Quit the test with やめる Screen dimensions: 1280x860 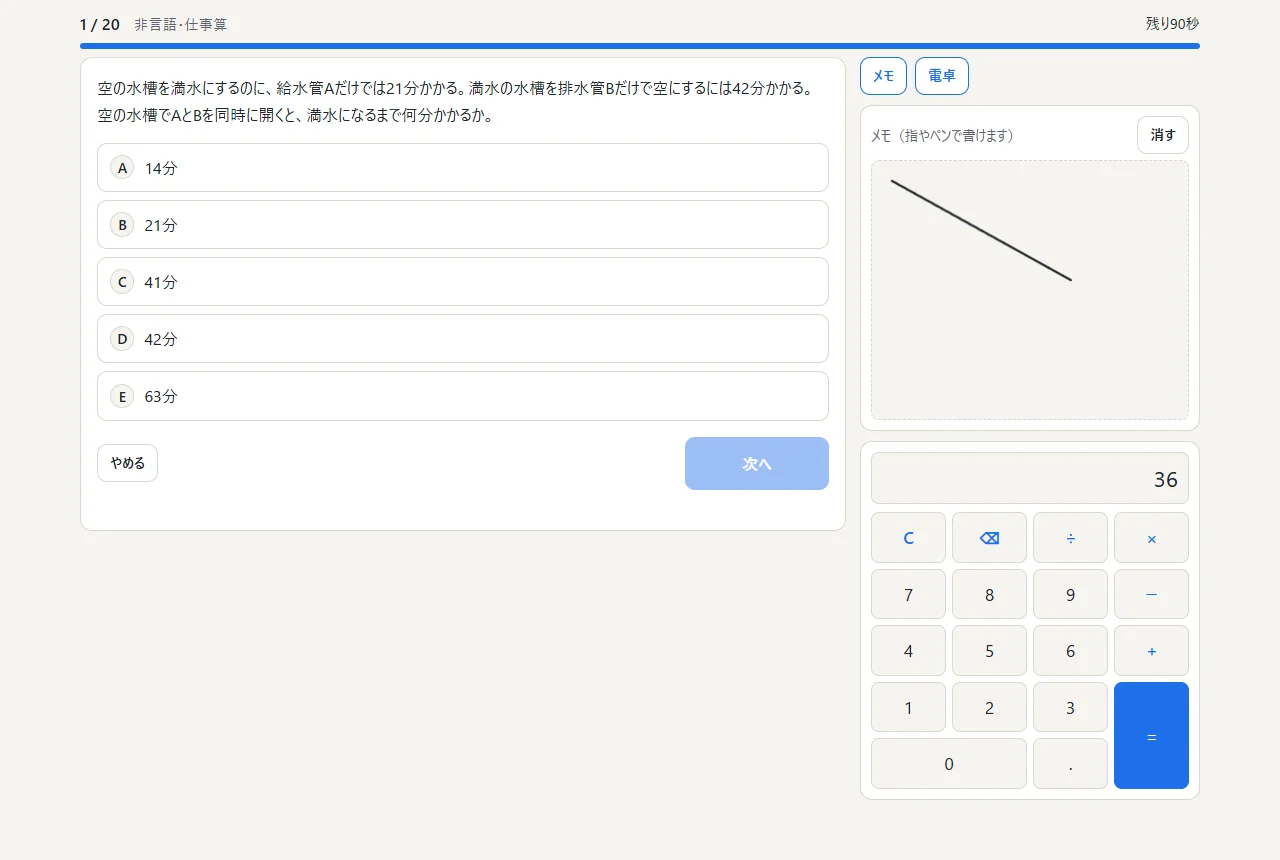point(127,463)
